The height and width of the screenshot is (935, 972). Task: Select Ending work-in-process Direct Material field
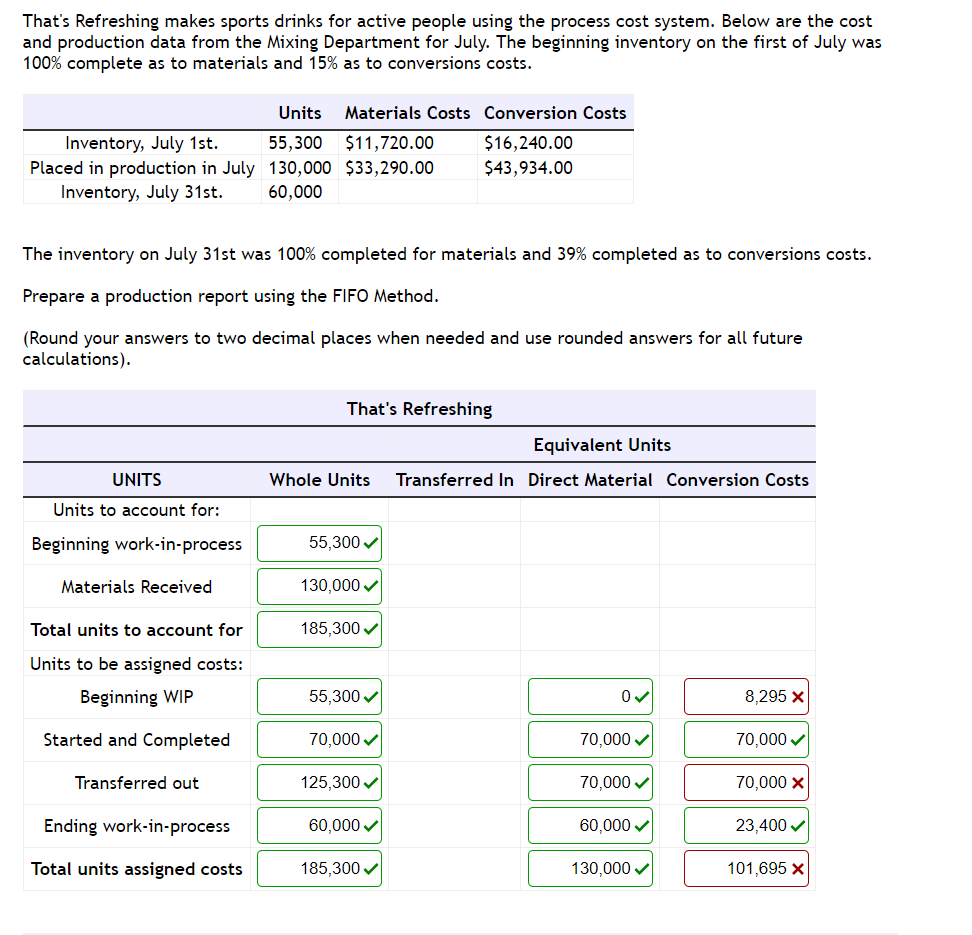590,825
